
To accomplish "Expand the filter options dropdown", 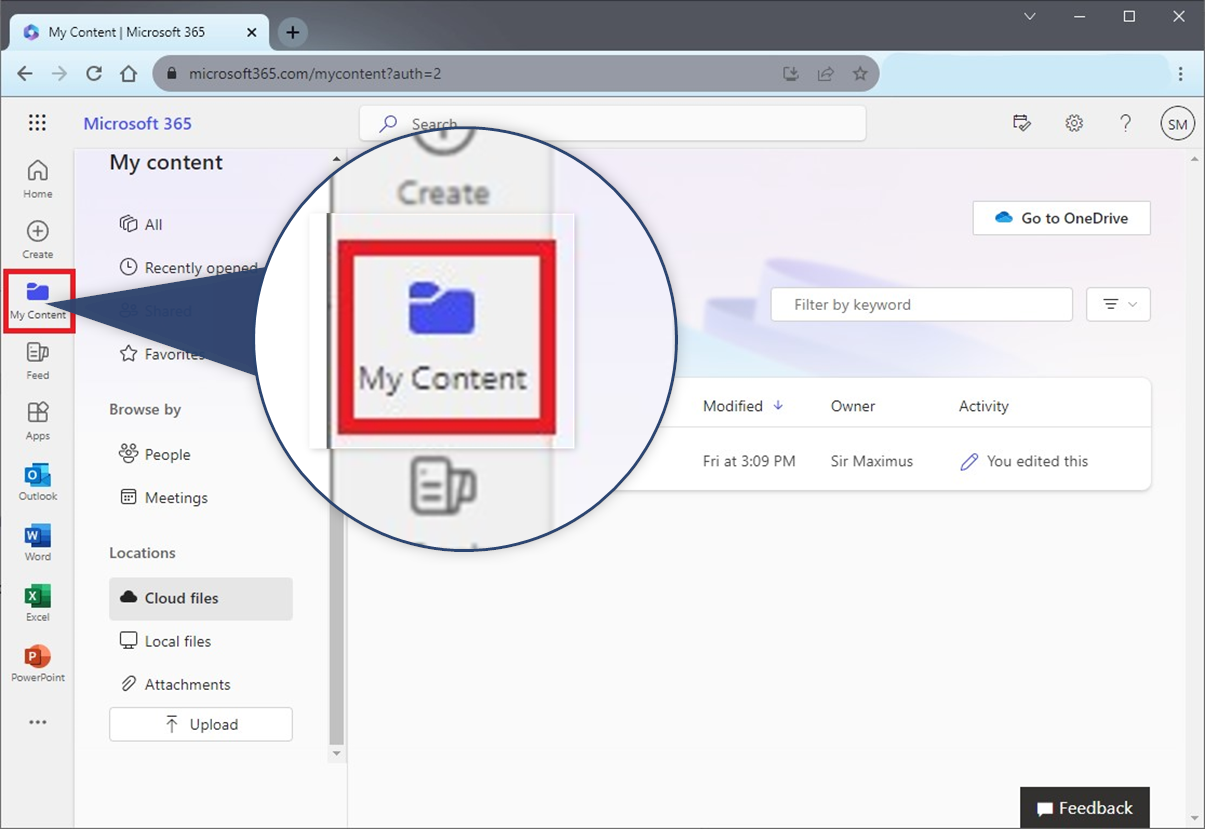I will click(x=1118, y=305).
